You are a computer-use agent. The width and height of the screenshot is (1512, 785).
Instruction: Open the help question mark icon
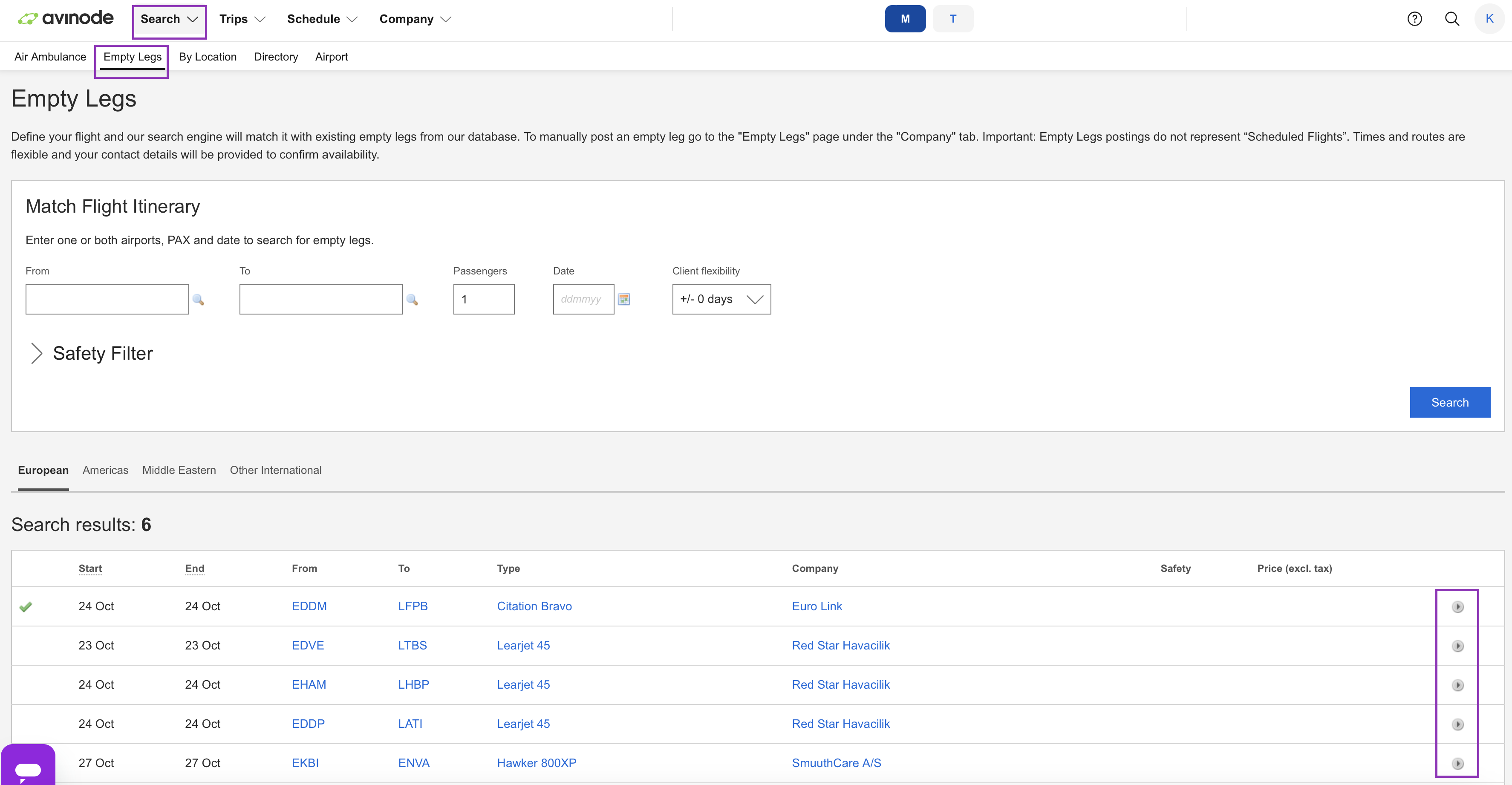pyautogui.click(x=1414, y=19)
